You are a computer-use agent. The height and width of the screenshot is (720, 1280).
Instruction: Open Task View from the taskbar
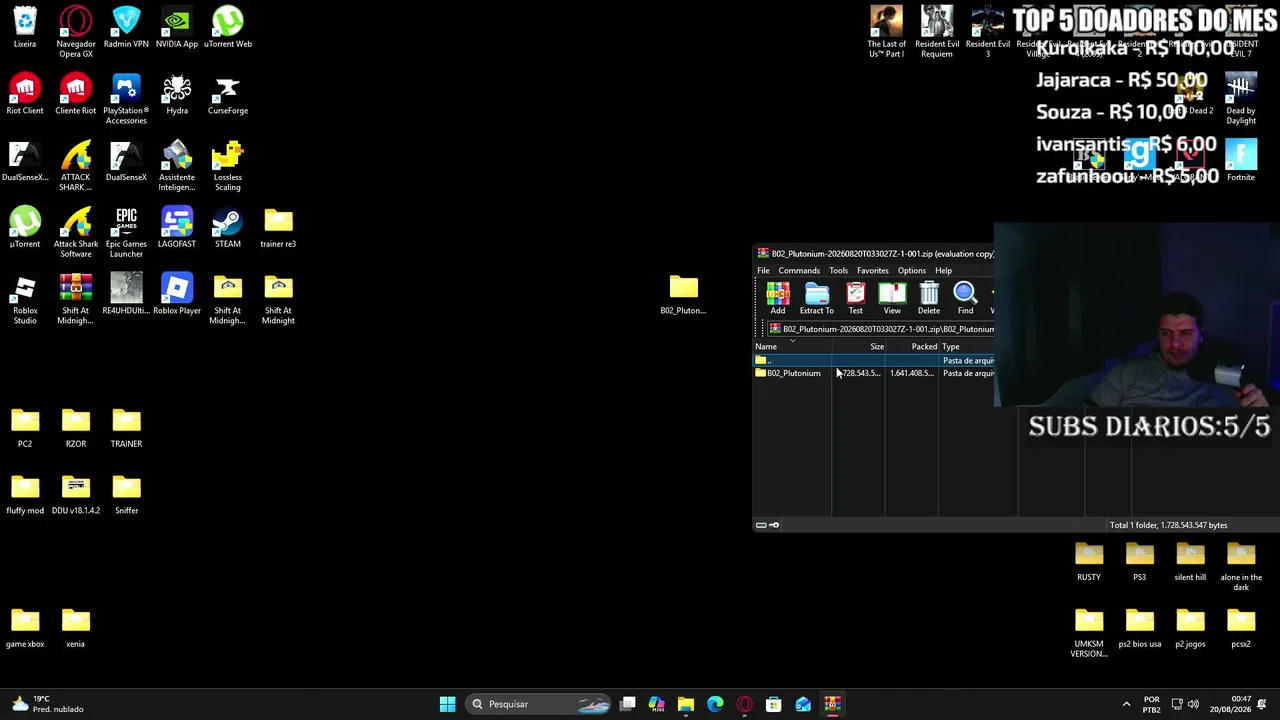627,704
